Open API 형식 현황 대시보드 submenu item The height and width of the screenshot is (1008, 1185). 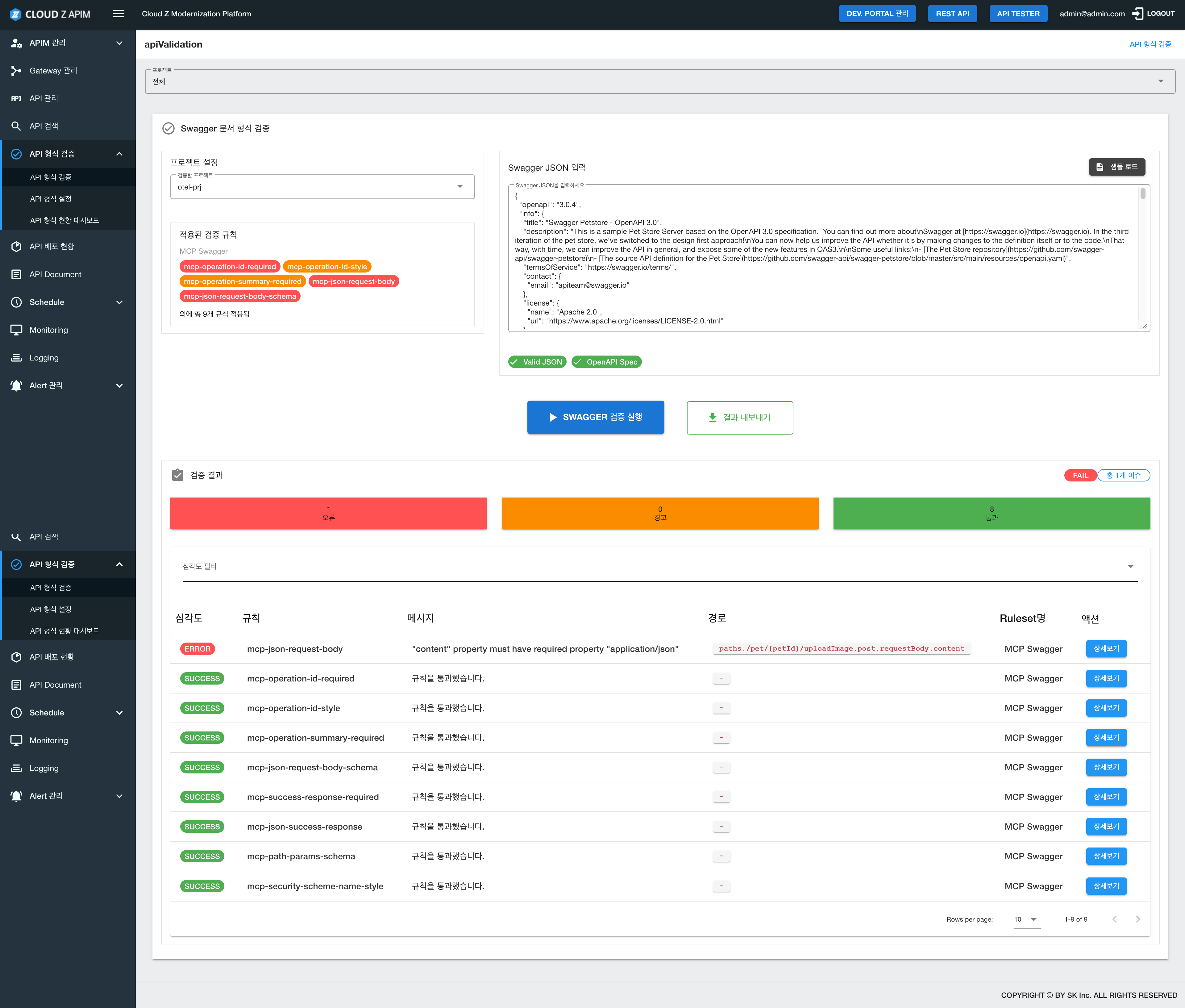click(64, 220)
